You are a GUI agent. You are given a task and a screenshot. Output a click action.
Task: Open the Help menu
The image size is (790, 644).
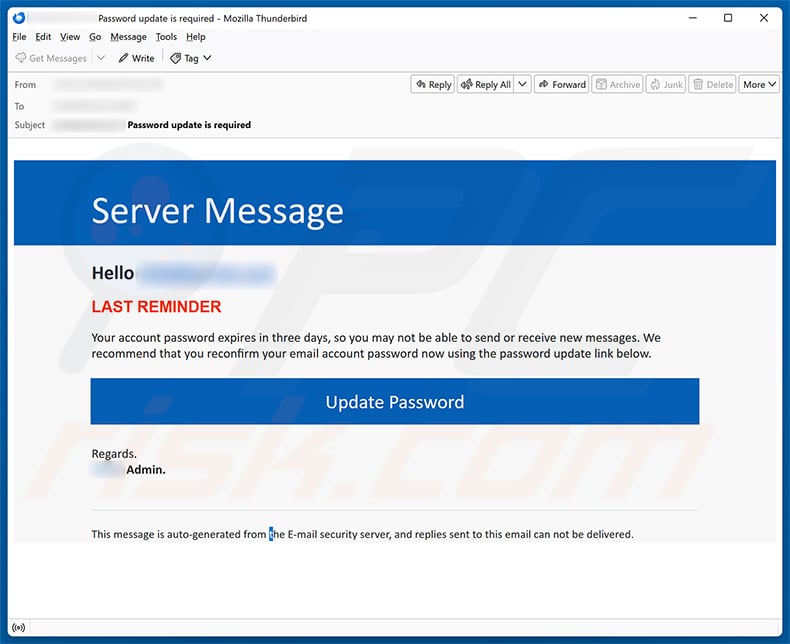tap(195, 37)
